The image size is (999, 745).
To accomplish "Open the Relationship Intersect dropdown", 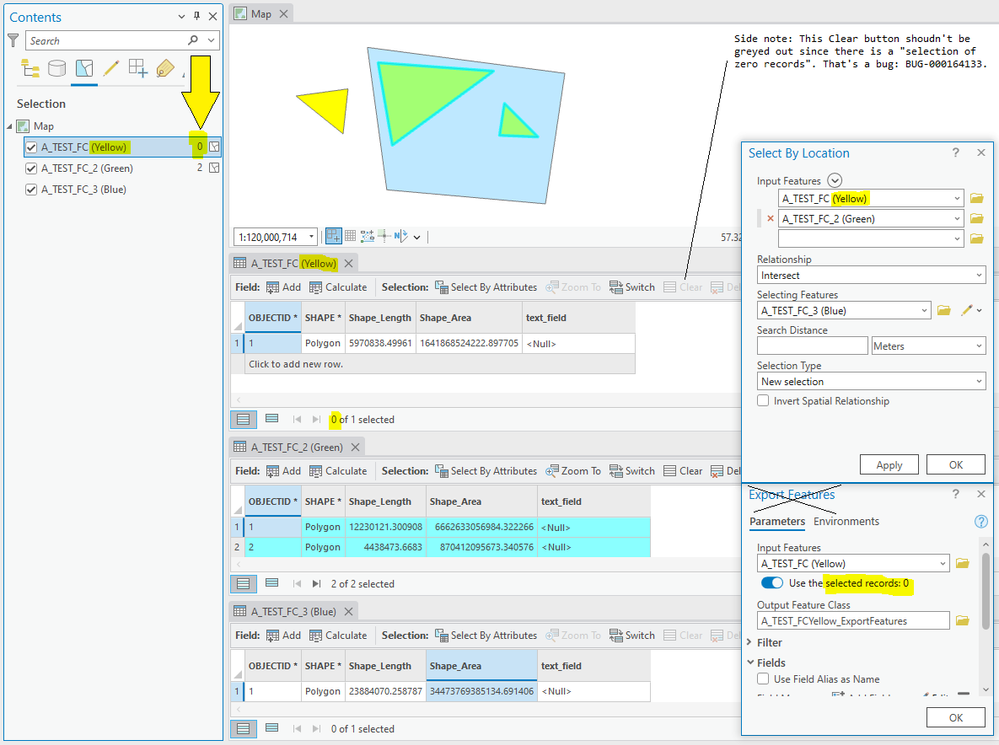I will [872, 275].
